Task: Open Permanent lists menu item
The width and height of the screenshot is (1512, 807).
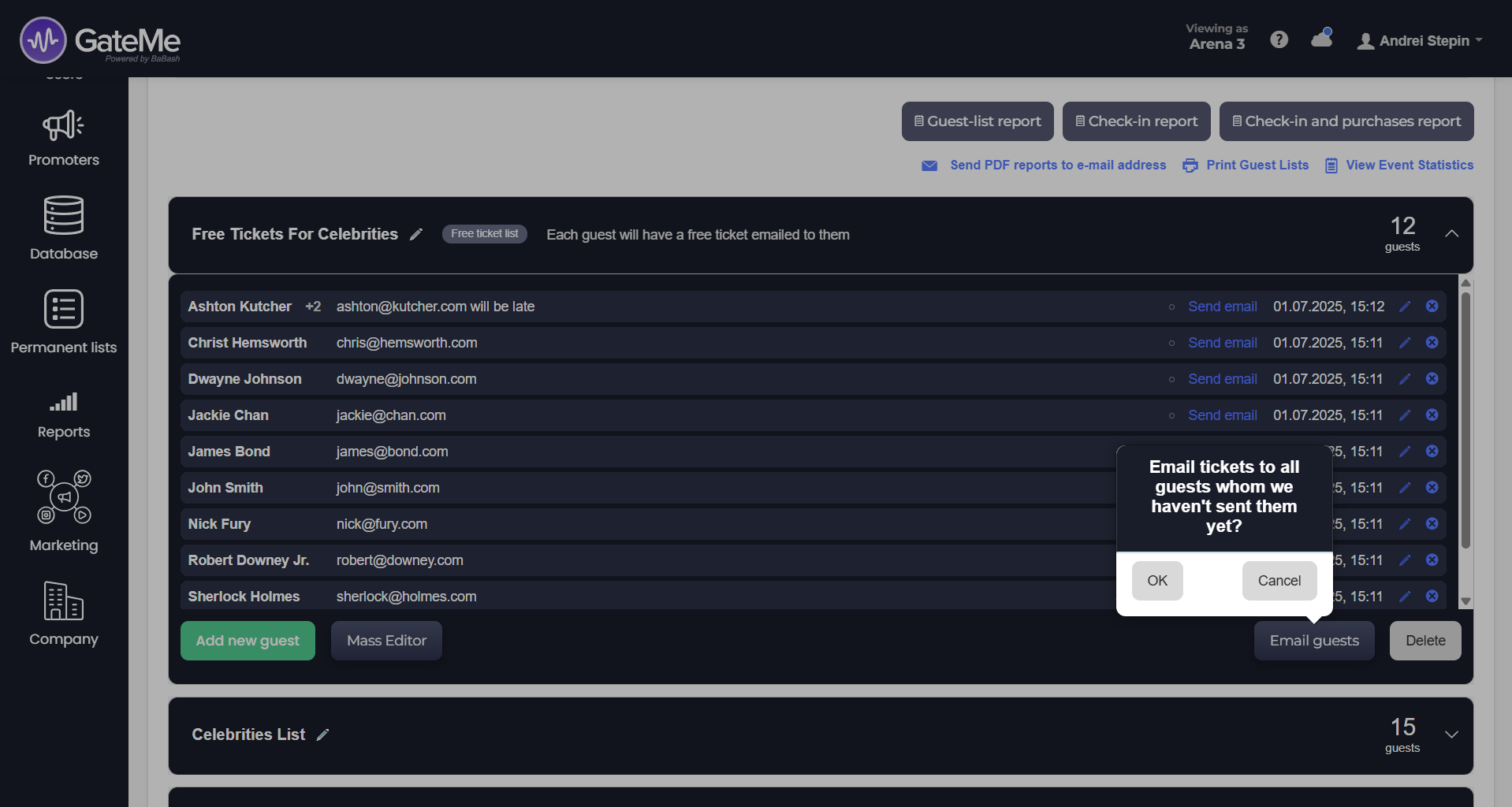Action: (64, 322)
